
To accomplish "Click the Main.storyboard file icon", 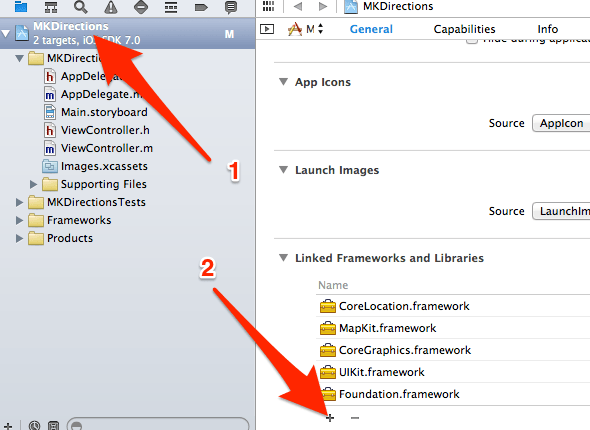I will [50, 112].
